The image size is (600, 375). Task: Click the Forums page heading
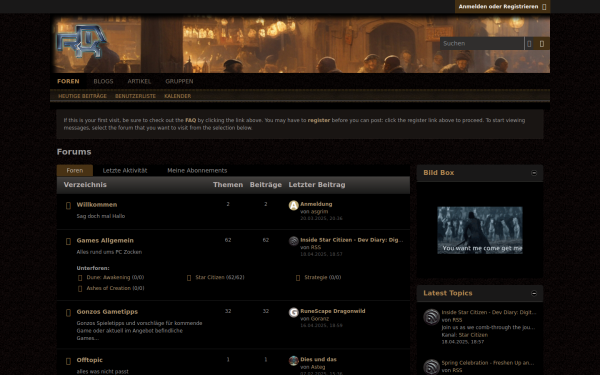tap(74, 152)
